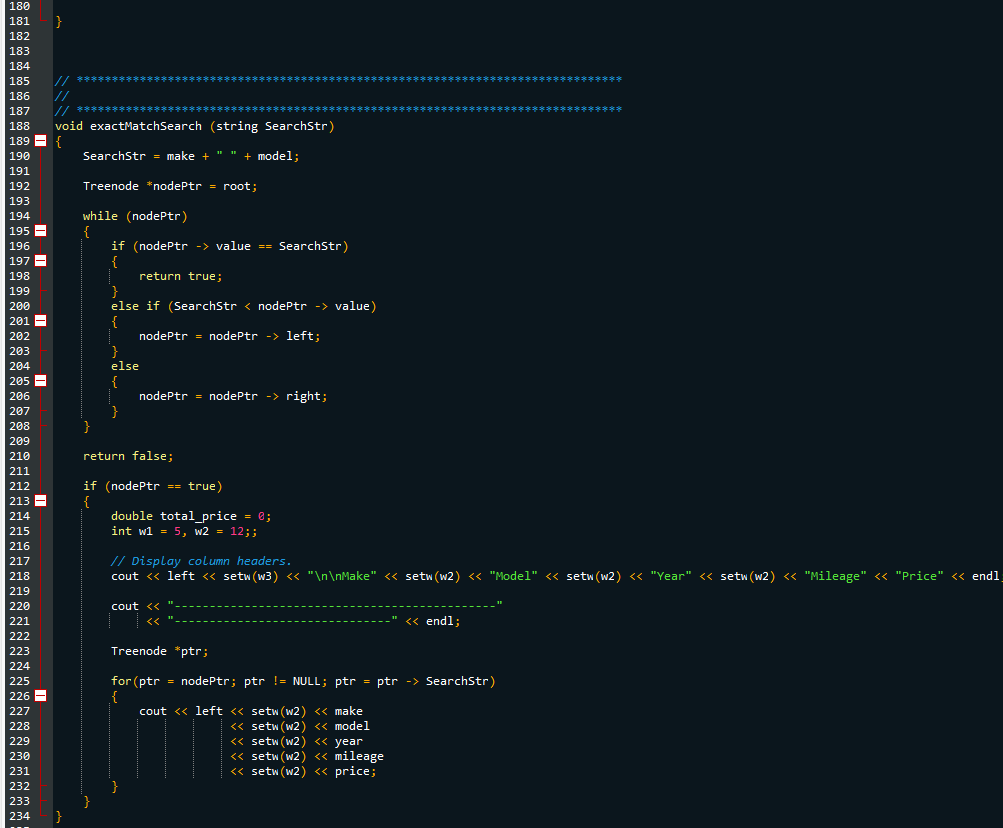Click 'nodePtr = nodePtr -> right;' line

233,397
